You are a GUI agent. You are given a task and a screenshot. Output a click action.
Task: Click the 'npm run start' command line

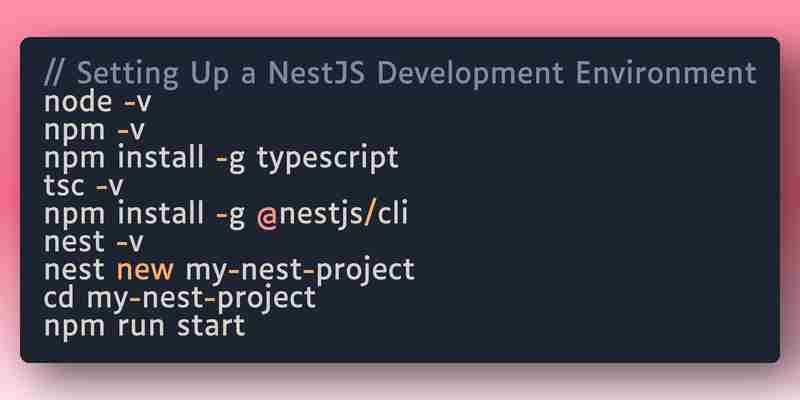[x=145, y=326]
